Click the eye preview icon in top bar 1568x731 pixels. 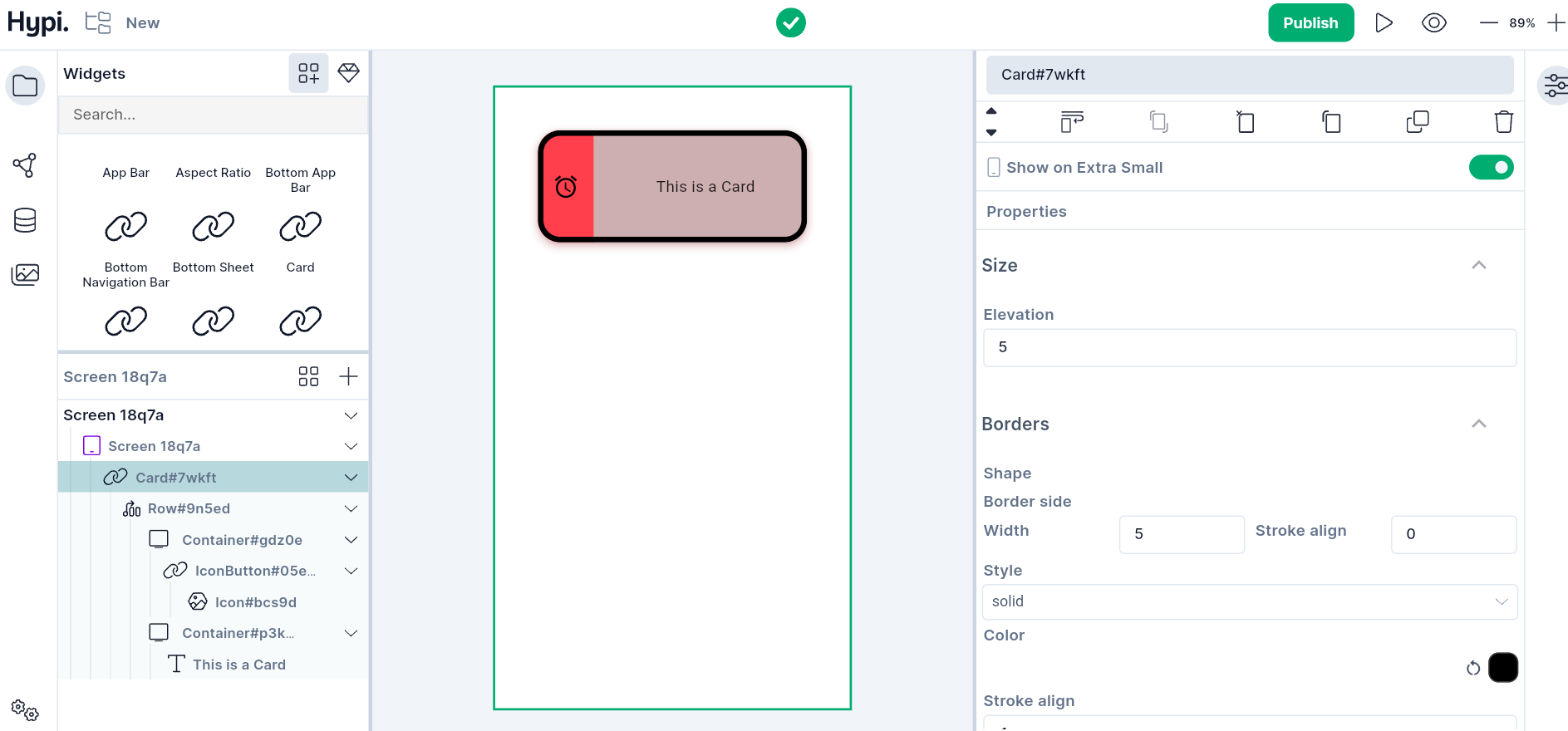1433,22
